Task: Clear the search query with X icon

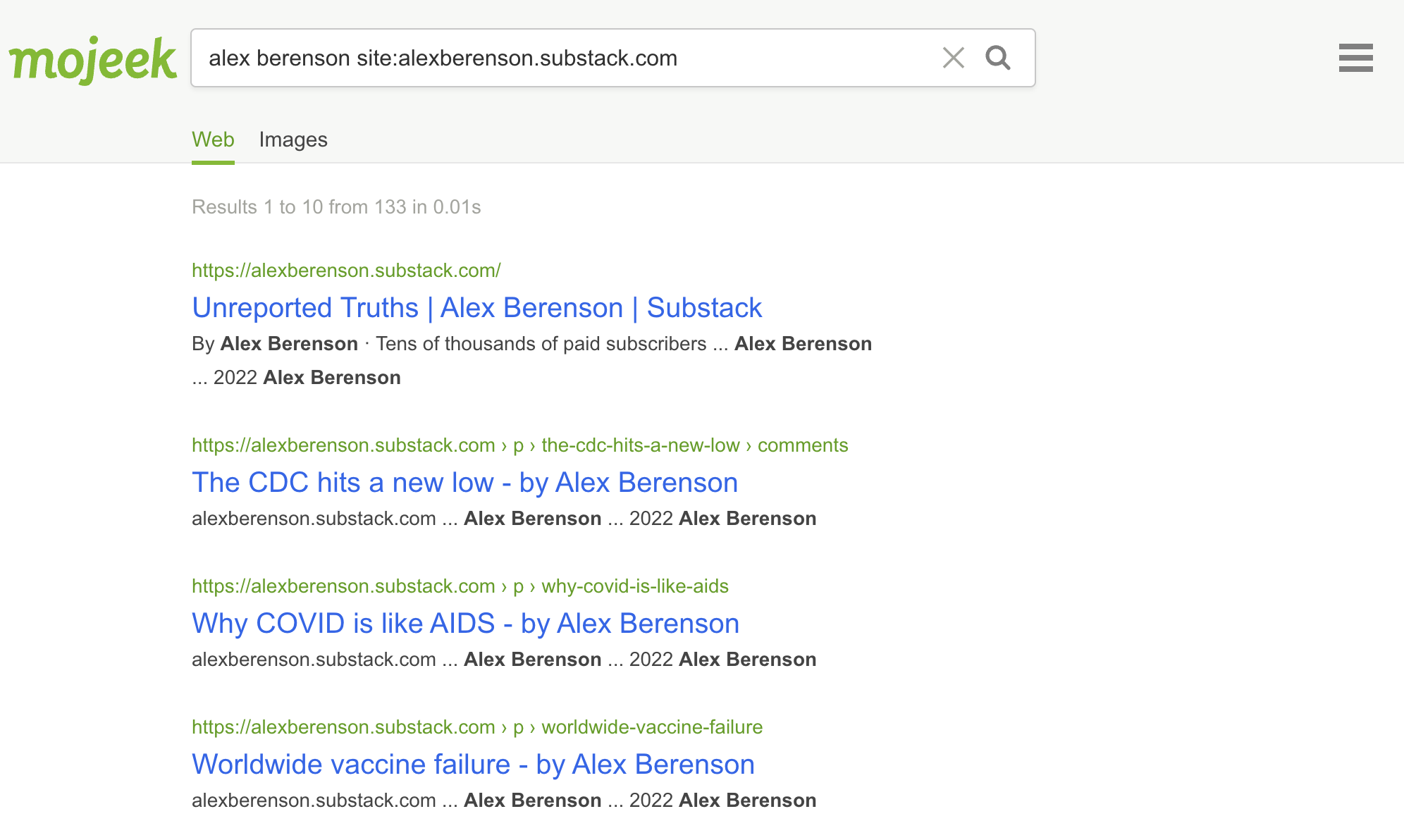Action: 953,58
